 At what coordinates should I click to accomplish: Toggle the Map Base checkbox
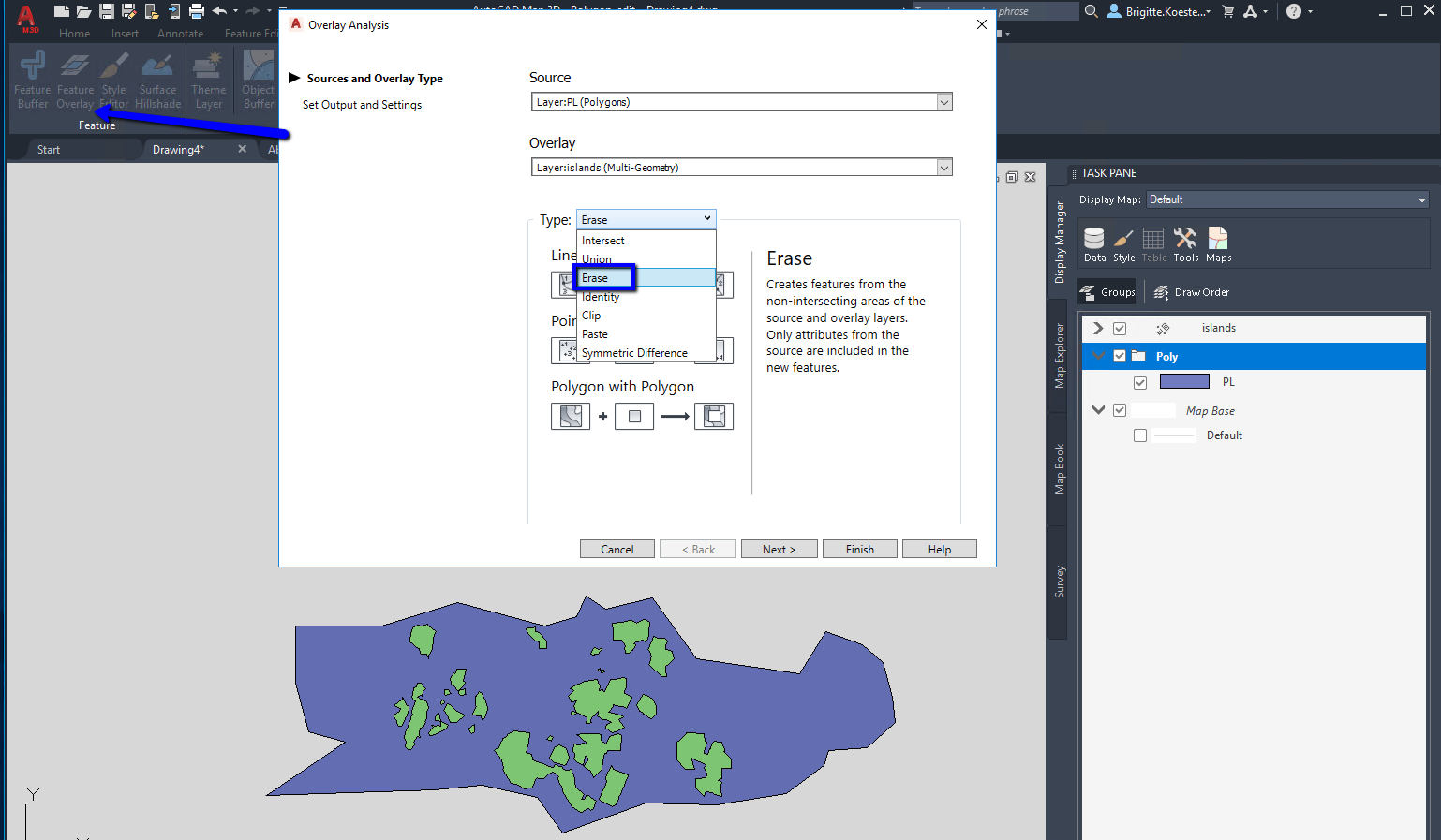[1119, 410]
